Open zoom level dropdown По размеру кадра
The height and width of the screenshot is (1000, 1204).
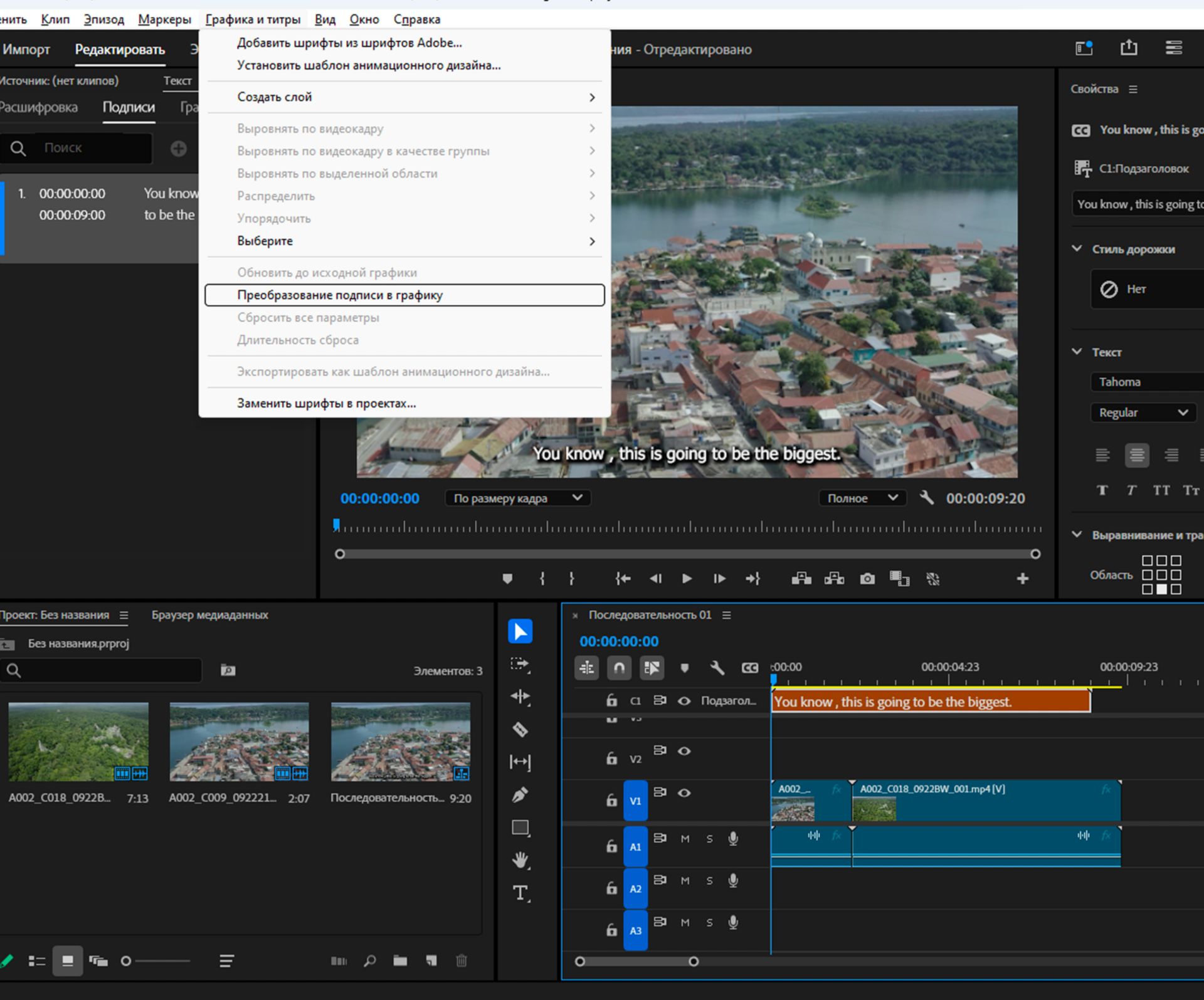[518, 498]
